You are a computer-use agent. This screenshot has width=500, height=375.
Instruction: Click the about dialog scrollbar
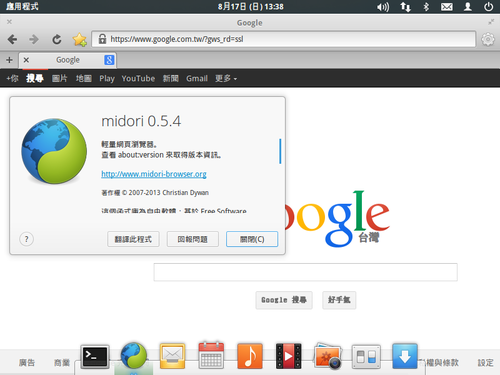click(280, 151)
